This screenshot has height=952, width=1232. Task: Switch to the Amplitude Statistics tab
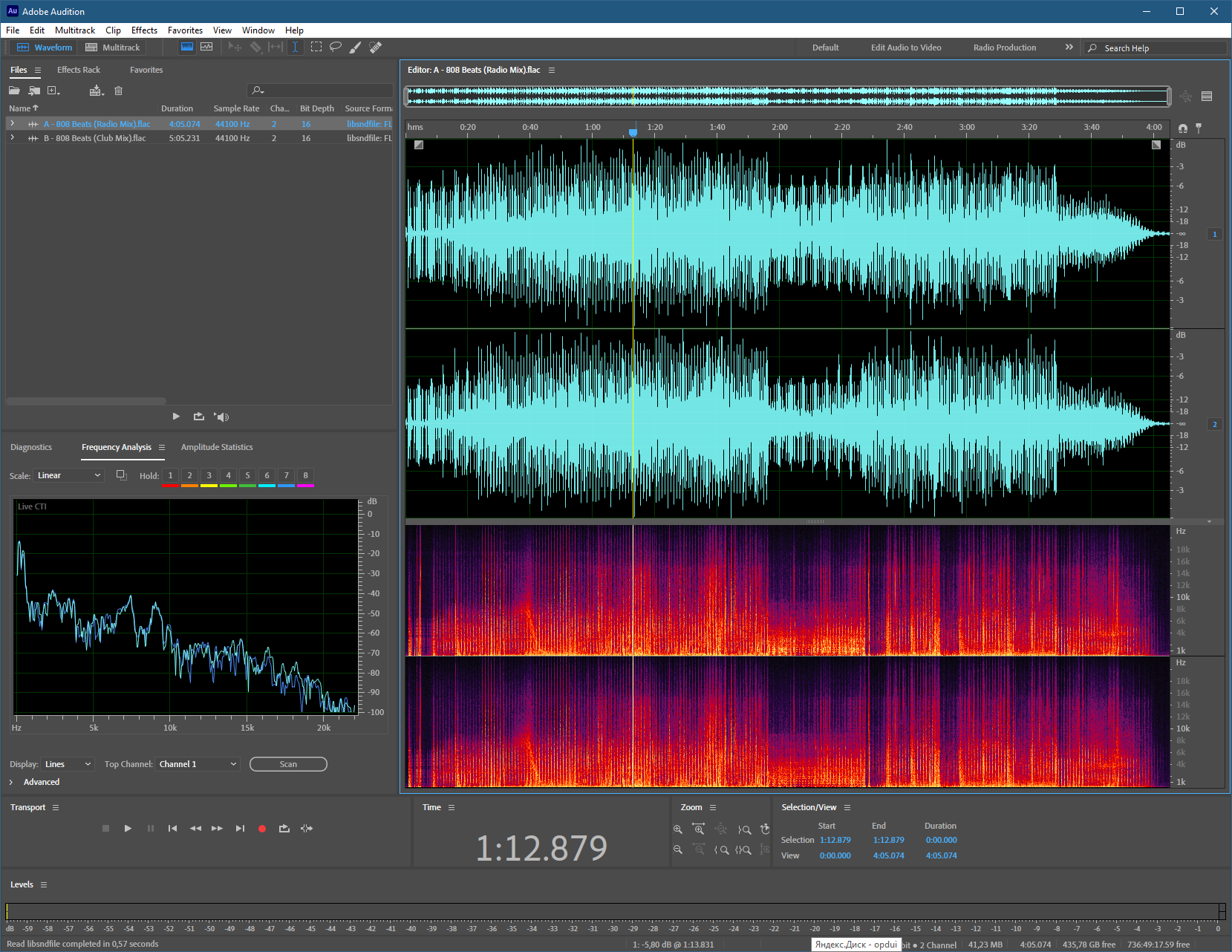tap(217, 447)
